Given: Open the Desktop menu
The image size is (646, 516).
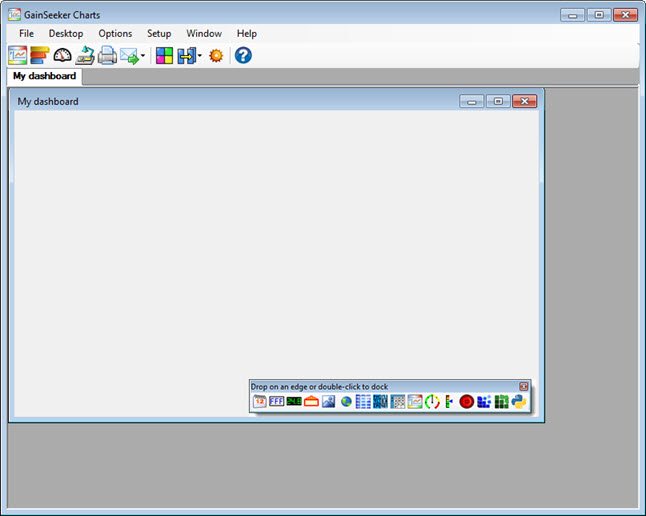Looking at the screenshot, I should [66, 33].
